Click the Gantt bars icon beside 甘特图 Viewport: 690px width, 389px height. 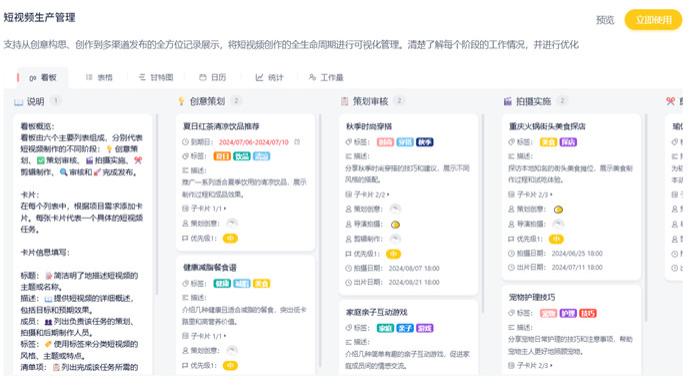142,77
